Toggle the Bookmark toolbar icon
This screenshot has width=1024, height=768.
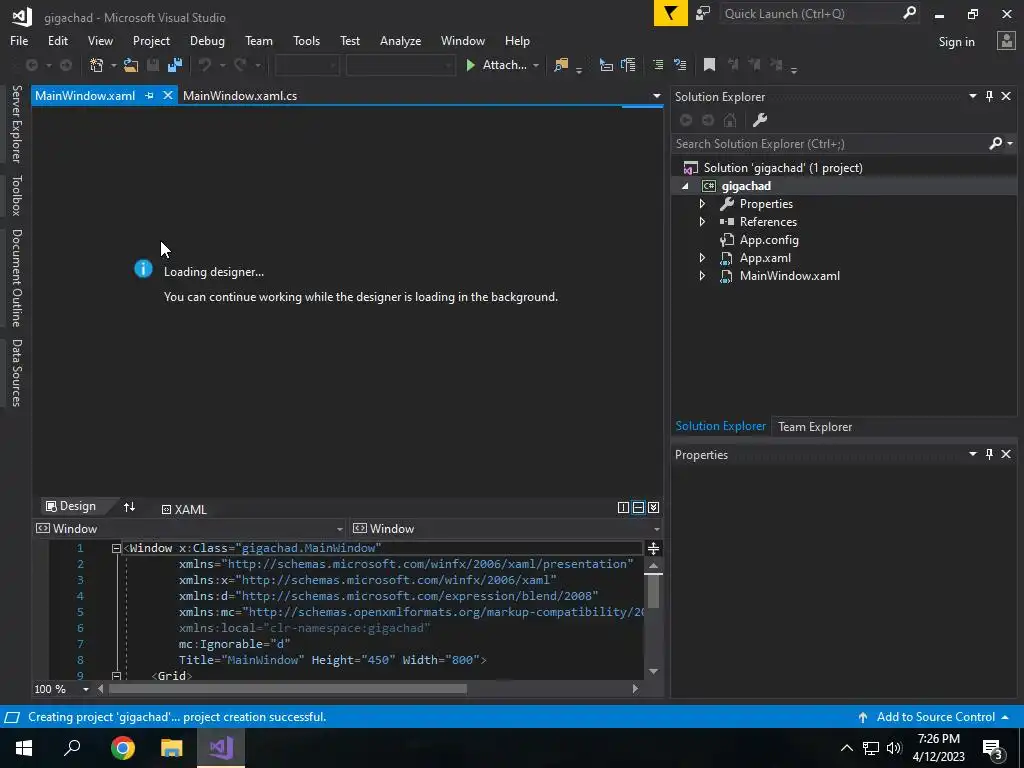(x=709, y=65)
